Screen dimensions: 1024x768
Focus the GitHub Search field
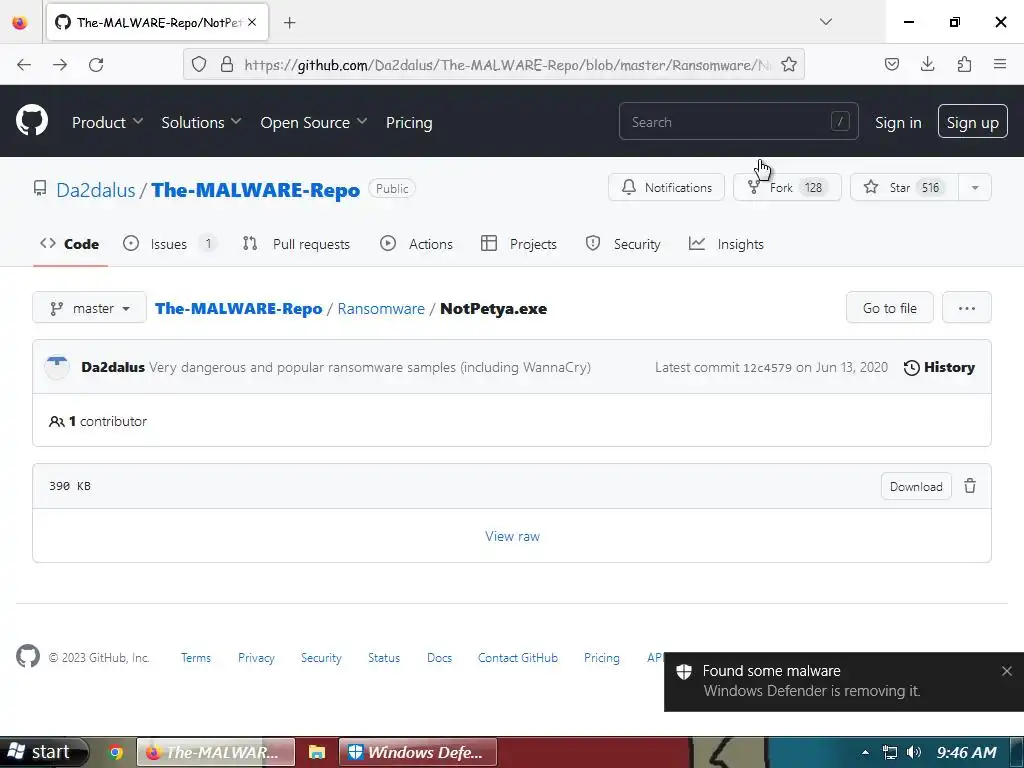739,121
